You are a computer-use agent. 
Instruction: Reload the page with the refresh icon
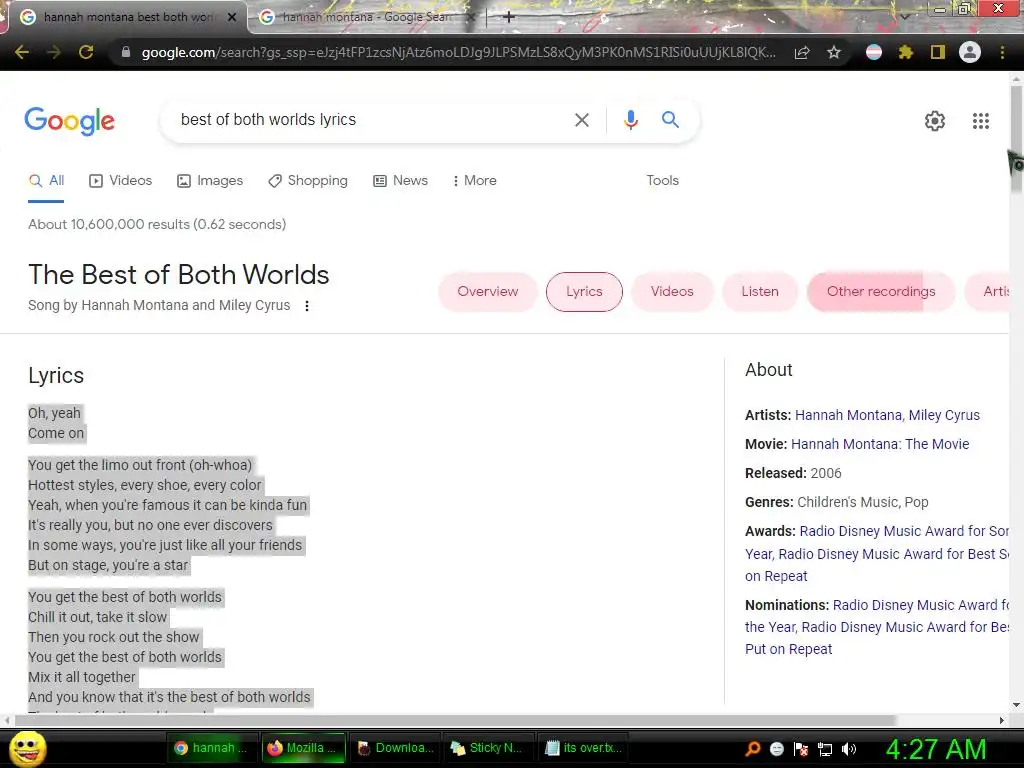86,52
